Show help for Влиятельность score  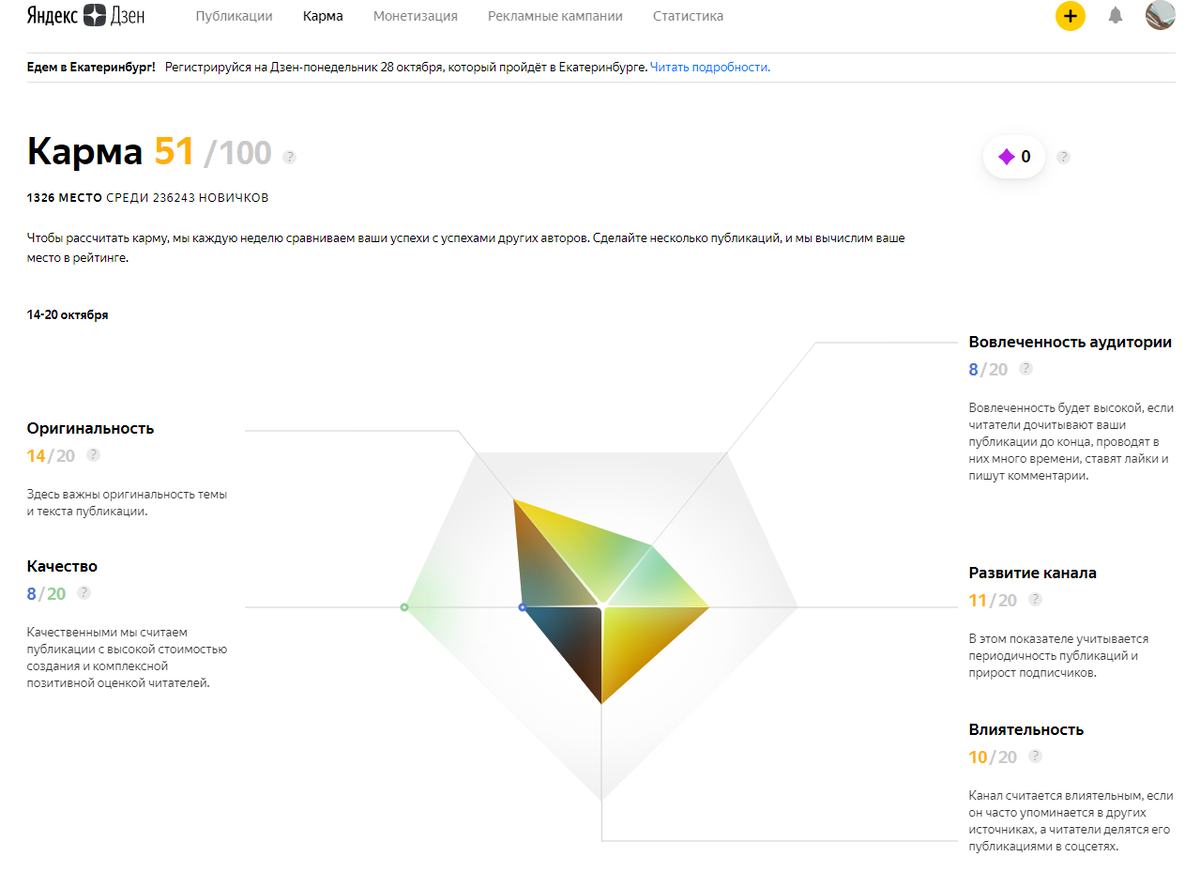(1035, 757)
